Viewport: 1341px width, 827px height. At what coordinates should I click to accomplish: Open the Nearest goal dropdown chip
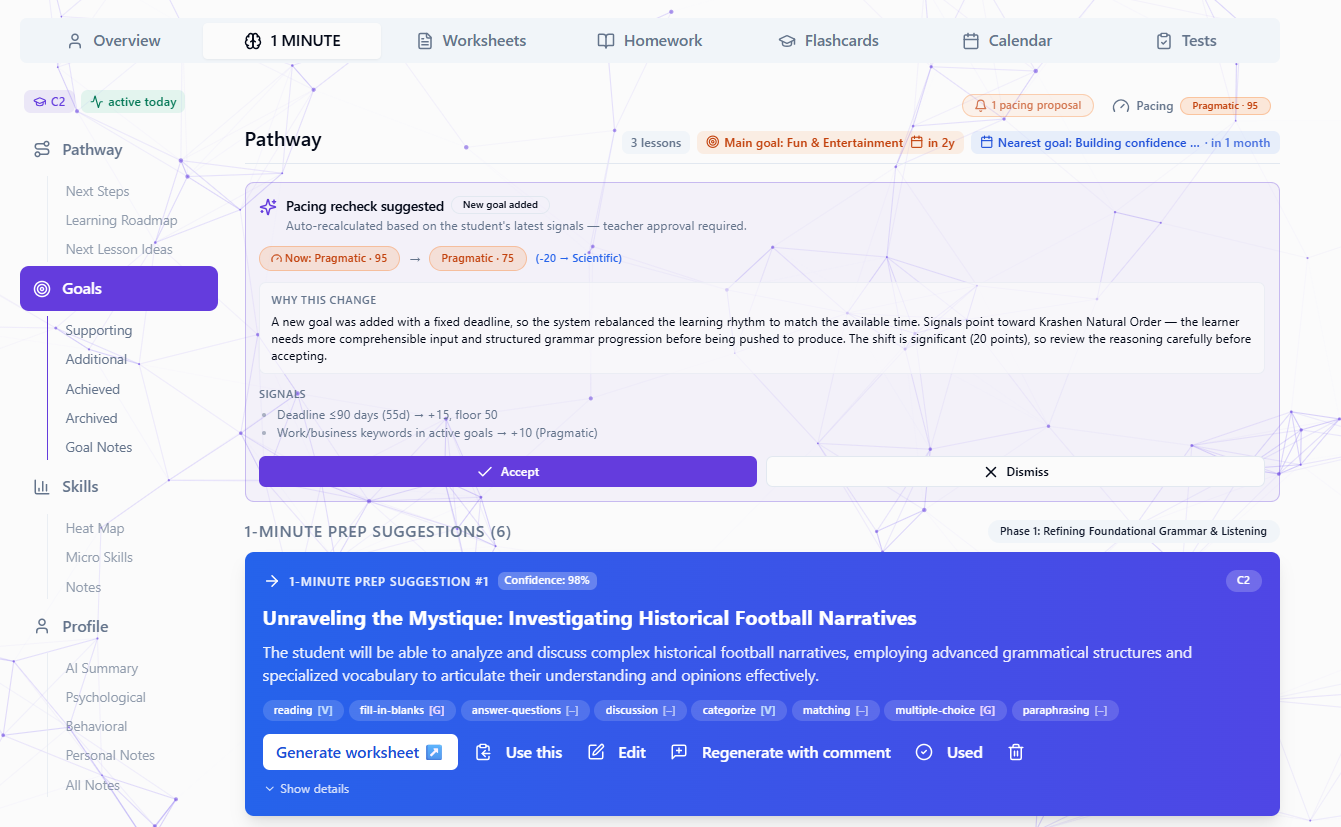click(1125, 143)
